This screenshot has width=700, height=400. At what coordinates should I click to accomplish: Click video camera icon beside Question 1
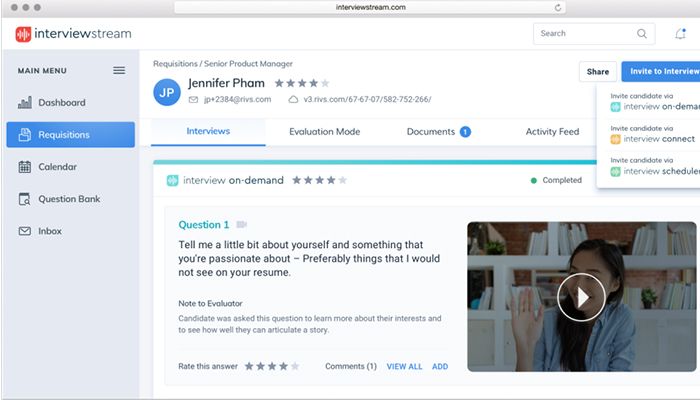(242, 225)
